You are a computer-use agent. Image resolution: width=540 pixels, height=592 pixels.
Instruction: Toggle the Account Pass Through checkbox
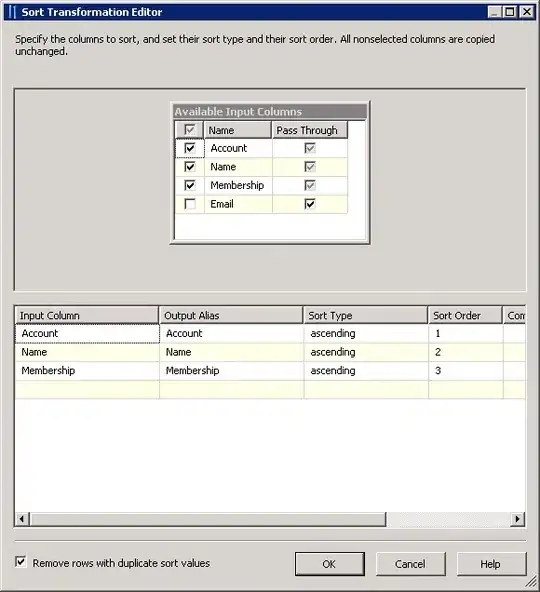point(310,148)
